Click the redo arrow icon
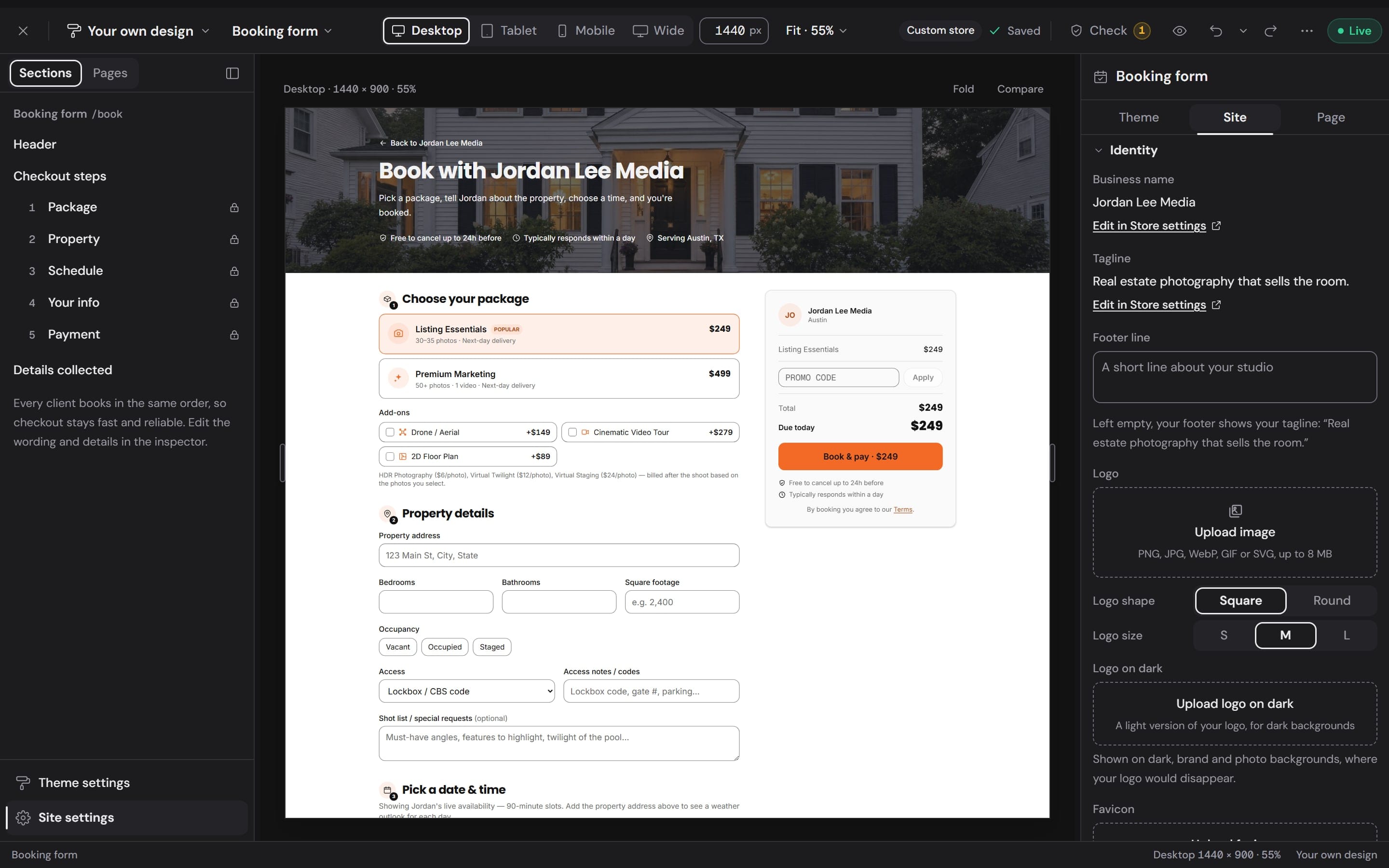Viewport: 1389px width, 868px height. pyautogui.click(x=1271, y=31)
